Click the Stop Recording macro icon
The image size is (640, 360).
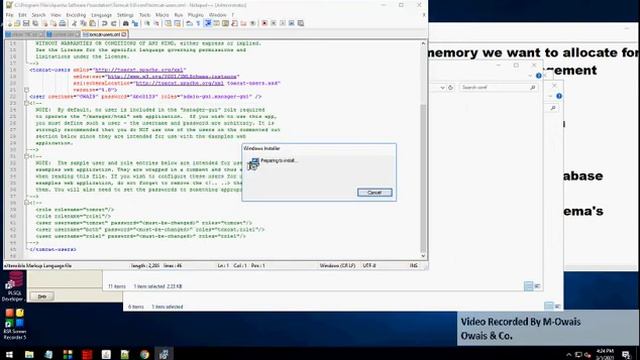[x=273, y=24]
